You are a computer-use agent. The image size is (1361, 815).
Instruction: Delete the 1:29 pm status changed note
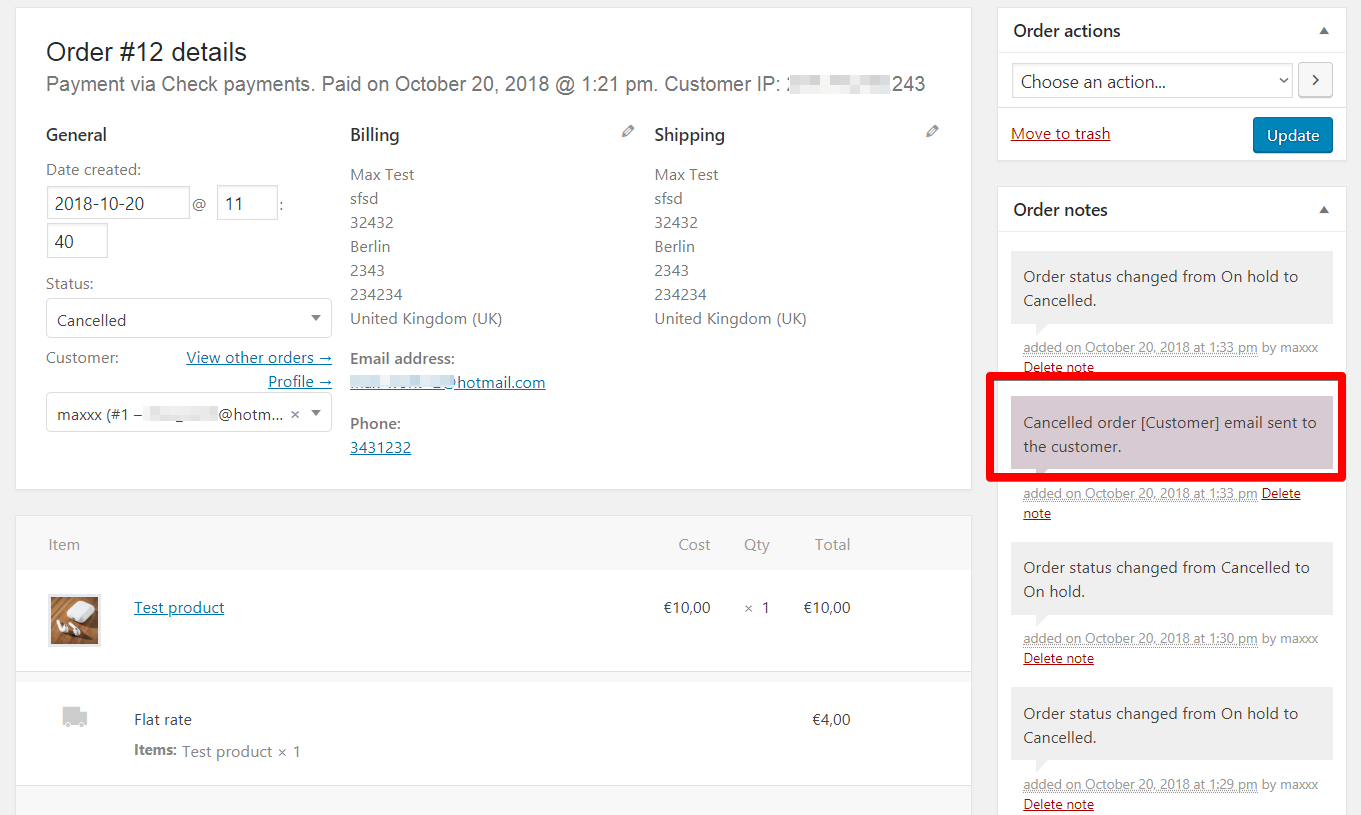tap(1059, 804)
